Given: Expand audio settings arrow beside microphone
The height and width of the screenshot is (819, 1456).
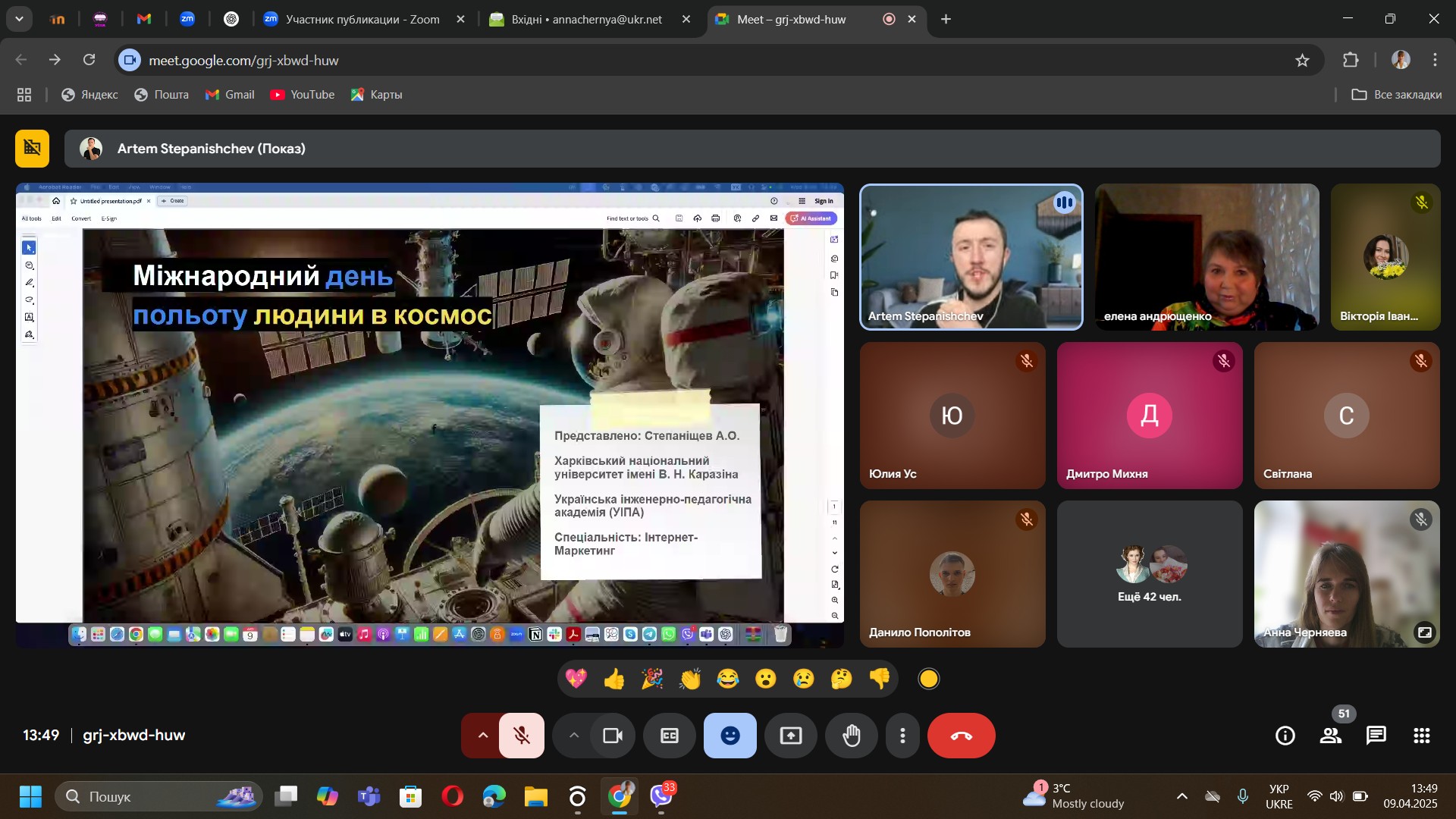Looking at the screenshot, I should point(482,736).
